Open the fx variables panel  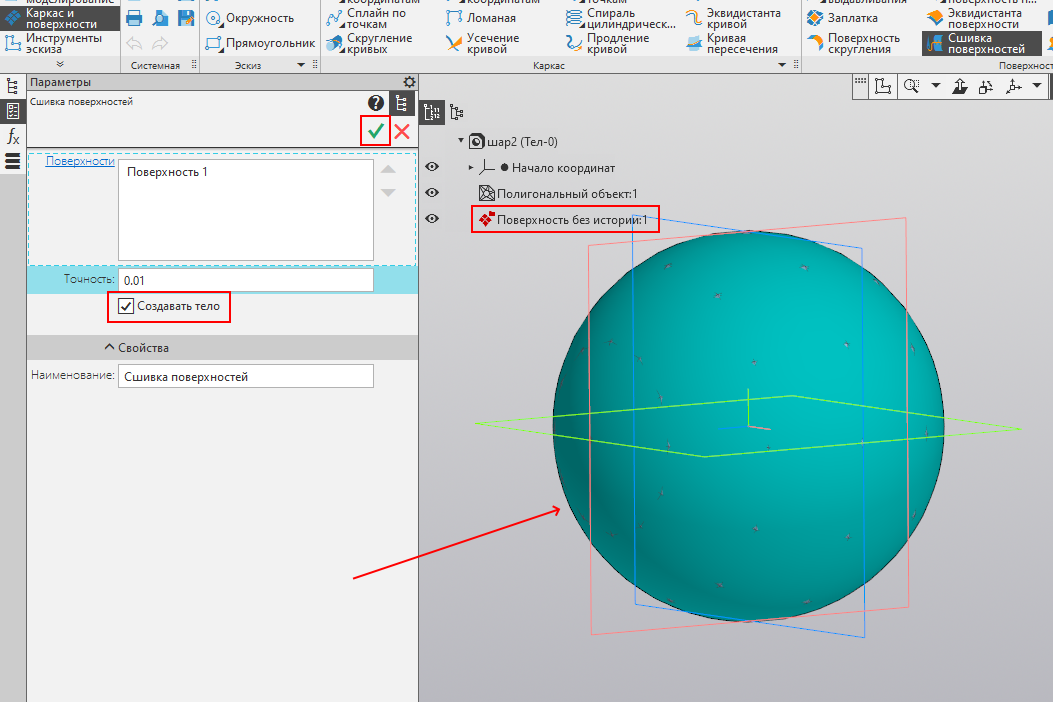(12, 137)
